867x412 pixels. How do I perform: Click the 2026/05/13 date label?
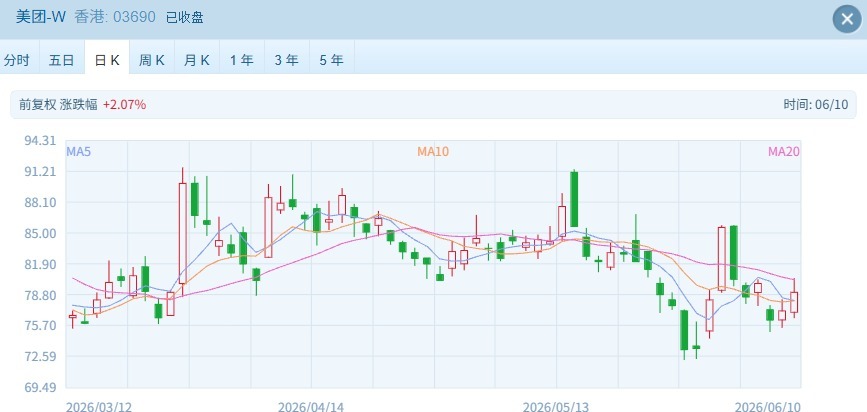[x=556, y=407]
